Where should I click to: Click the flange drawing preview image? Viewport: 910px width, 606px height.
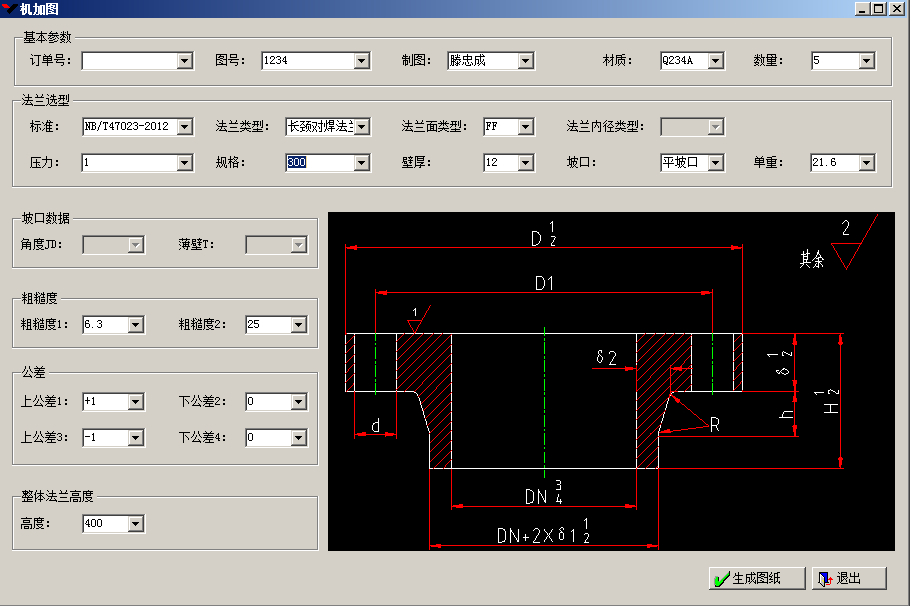[610, 380]
